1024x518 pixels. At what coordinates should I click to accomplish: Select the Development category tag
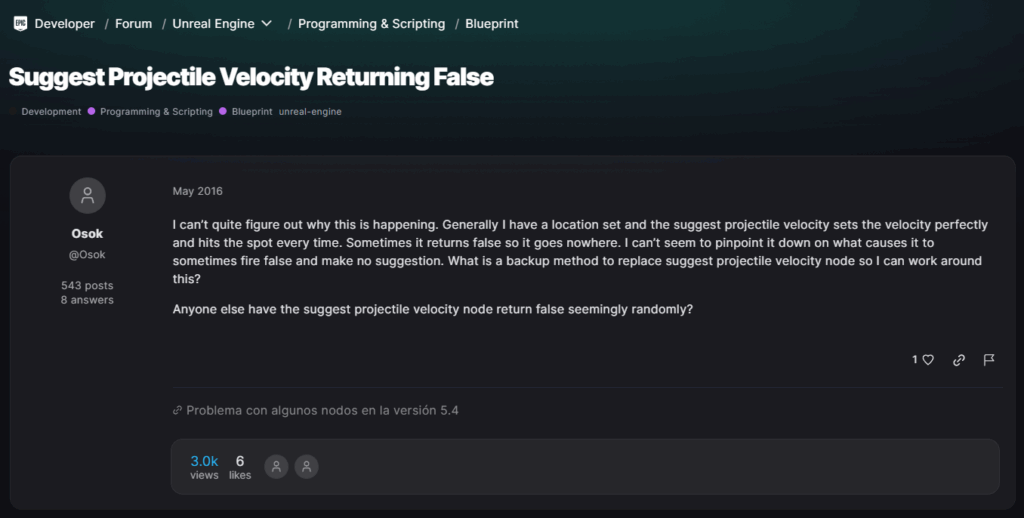[x=51, y=112]
